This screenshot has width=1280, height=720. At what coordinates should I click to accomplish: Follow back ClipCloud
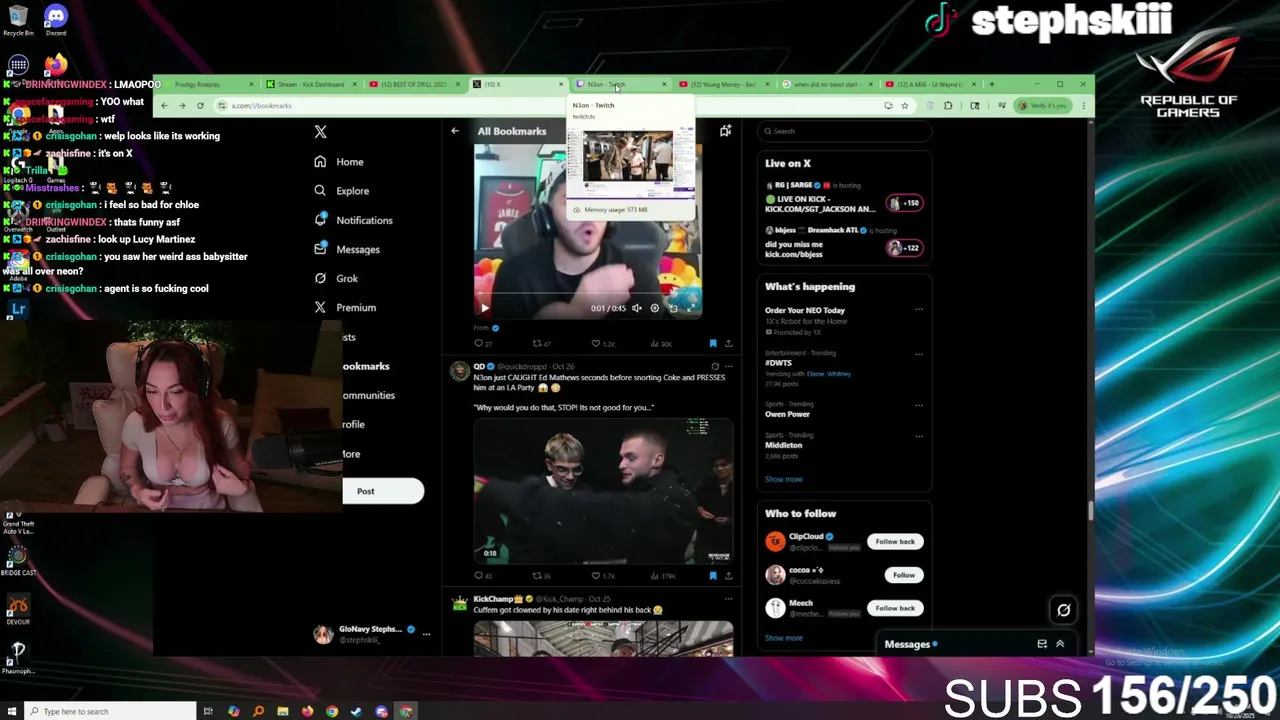(895, 542)
